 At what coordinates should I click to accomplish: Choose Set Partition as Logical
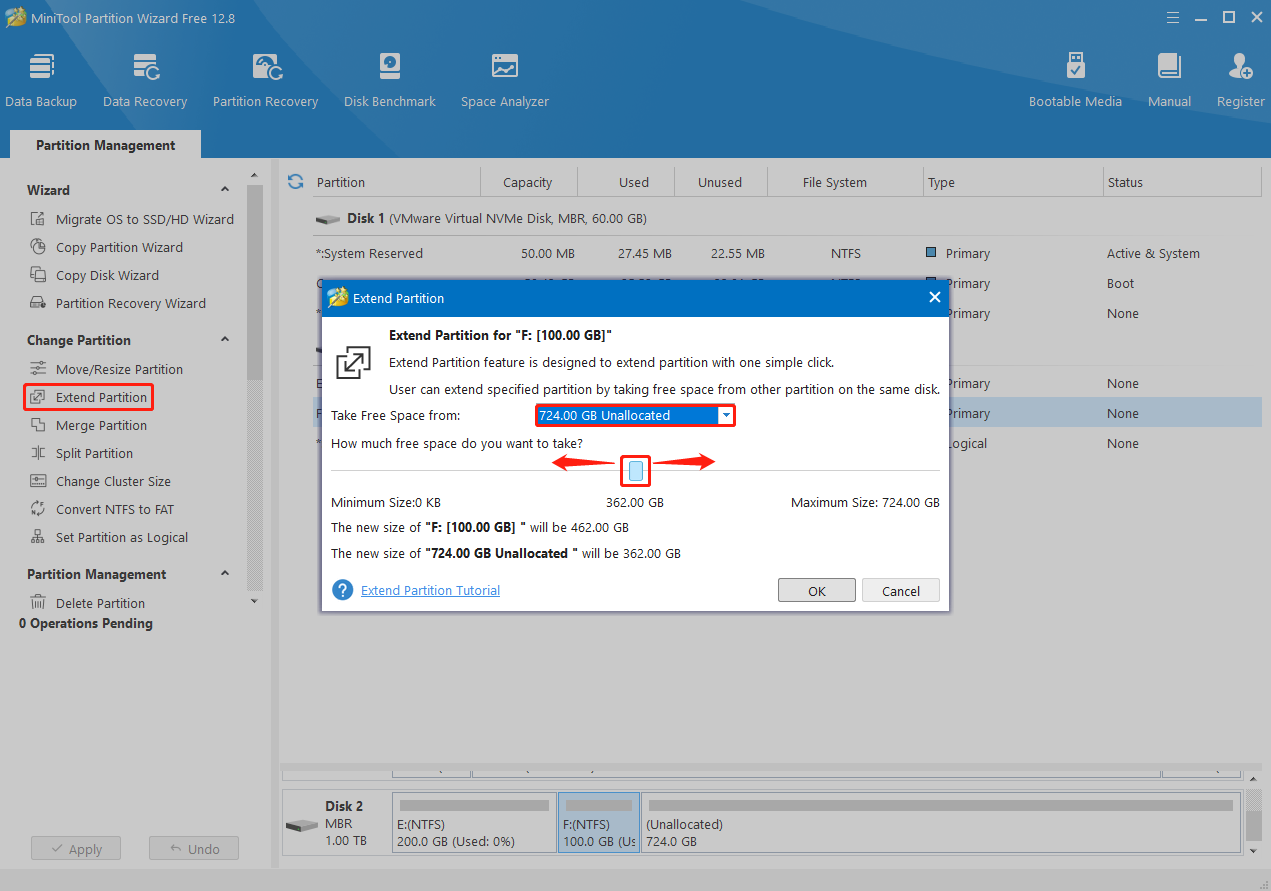tap(109, 537)
